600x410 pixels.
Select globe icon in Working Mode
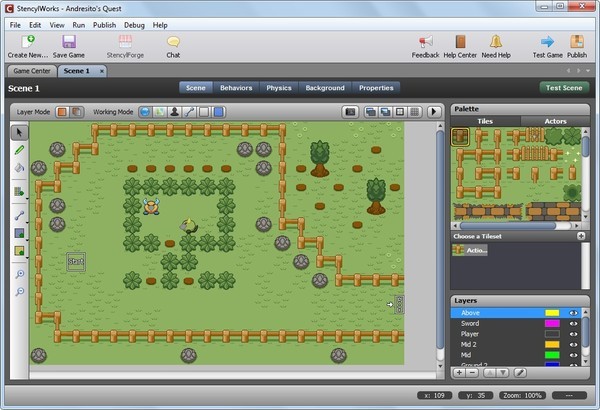click(145, 112)
